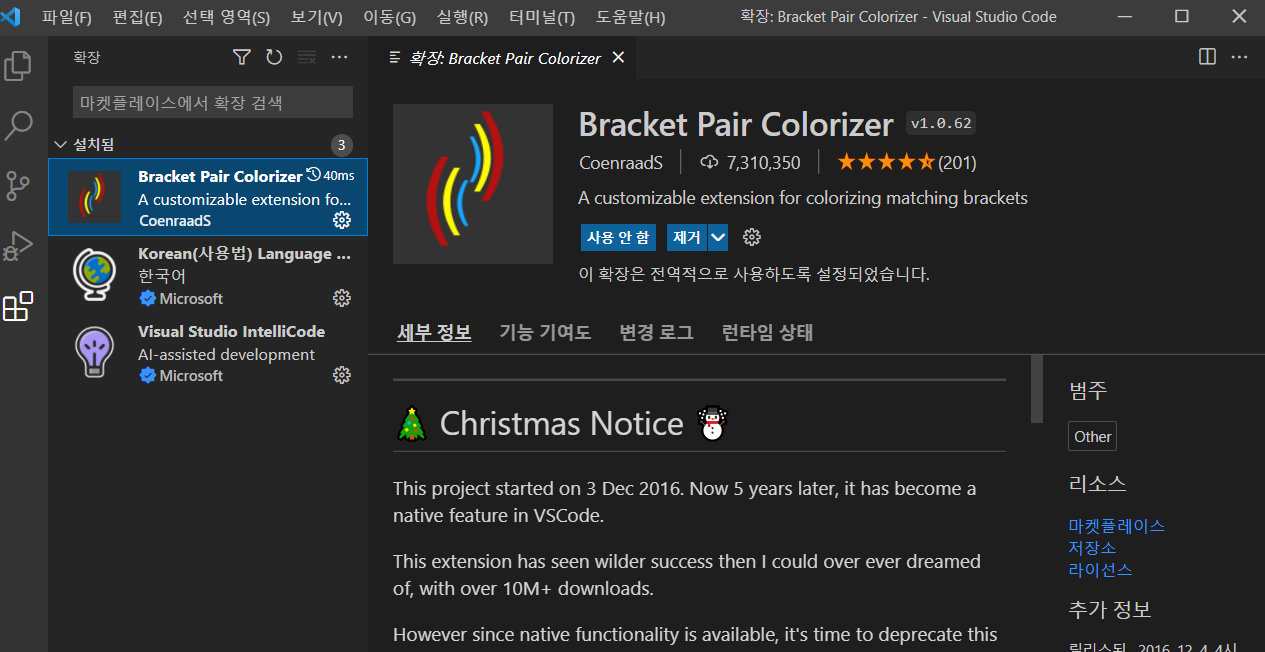Click IntelliCode lightbulb icon
Viewport: 1265px width, 652px height.
(94, 351)
